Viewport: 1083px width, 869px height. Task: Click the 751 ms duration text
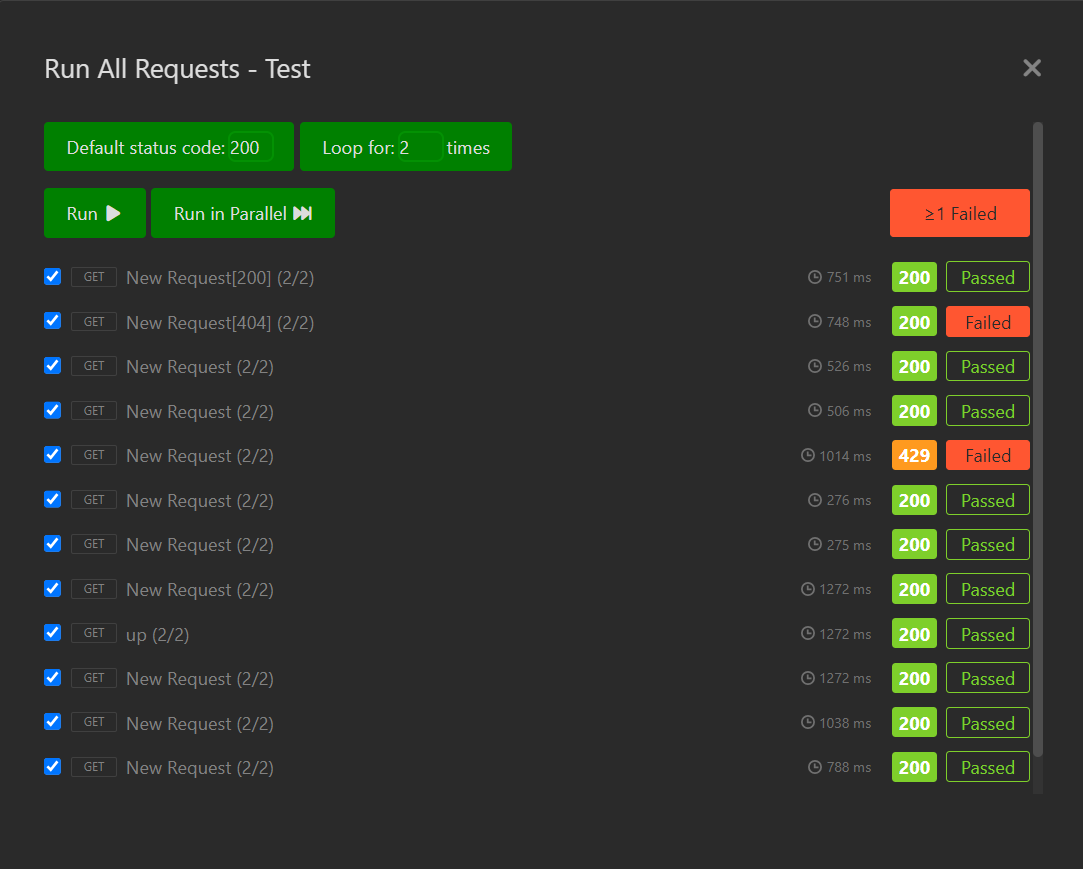[x=849, y=277]
